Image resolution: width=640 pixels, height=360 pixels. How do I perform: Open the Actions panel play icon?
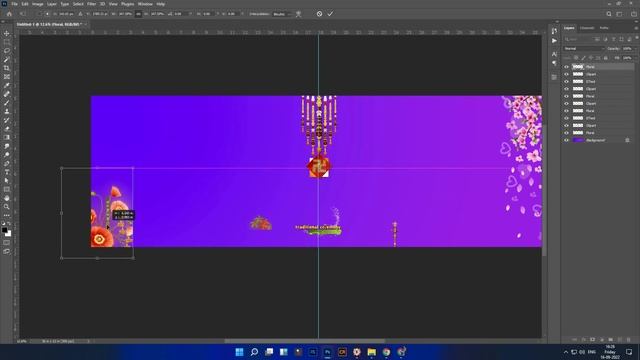pyautogui.click(x=554, y=41)
